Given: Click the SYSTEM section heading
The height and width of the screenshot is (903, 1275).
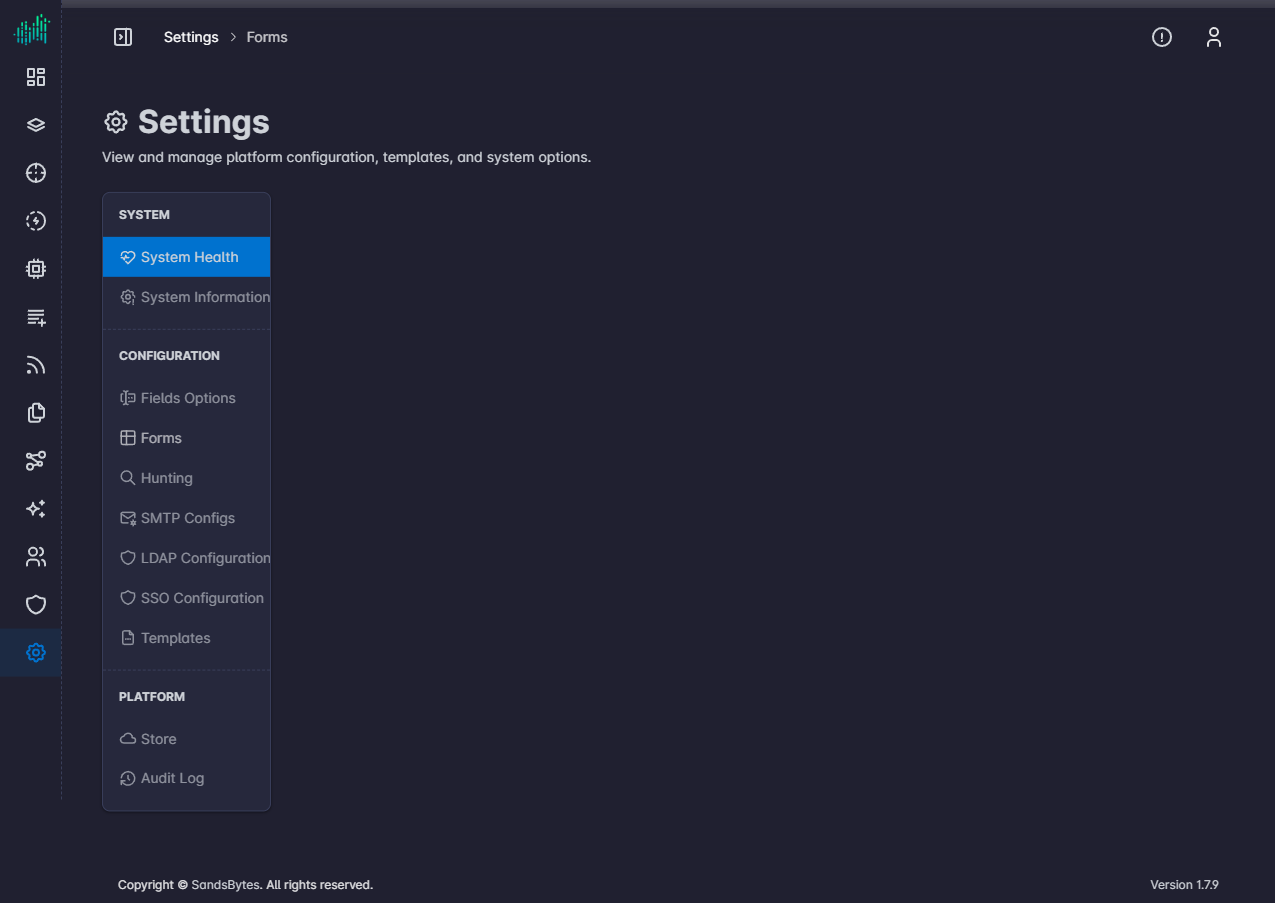Looking at the screenshot, I should (x=144, y=215).
